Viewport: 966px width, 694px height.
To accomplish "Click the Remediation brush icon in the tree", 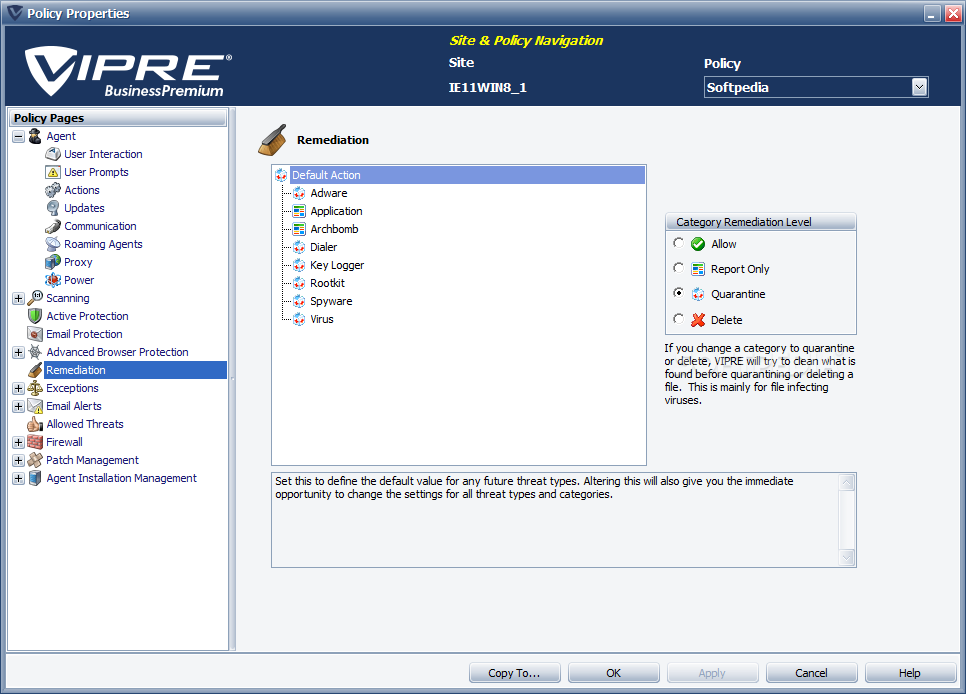I will coord(35,370).
